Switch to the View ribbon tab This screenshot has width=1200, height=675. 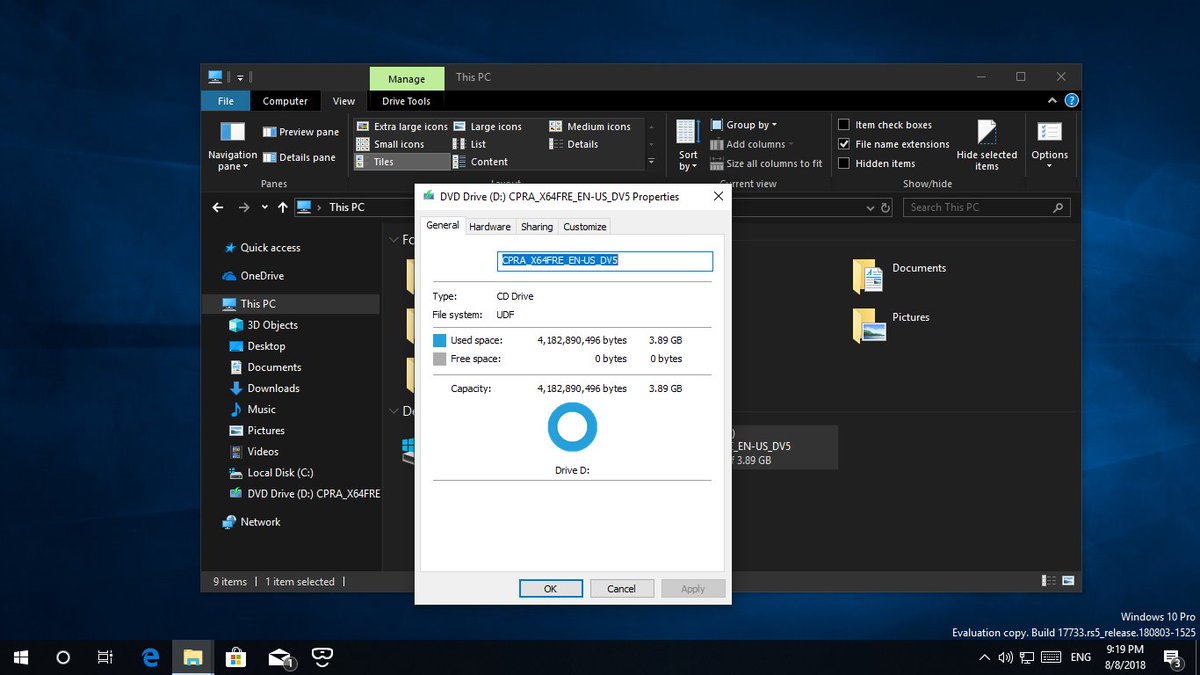pyautogui.click(x=344, y=101)
